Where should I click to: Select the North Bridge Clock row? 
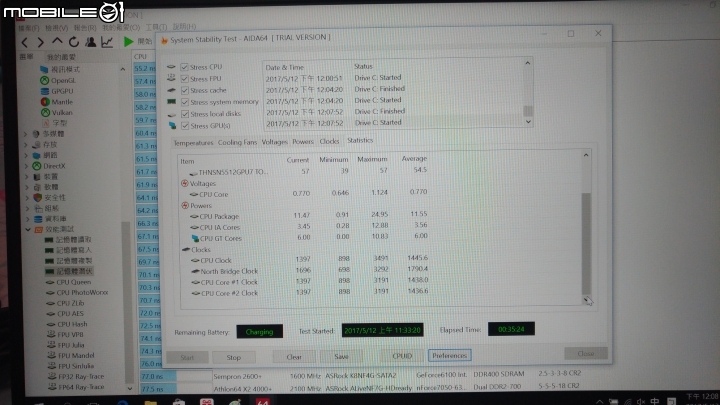305,270
